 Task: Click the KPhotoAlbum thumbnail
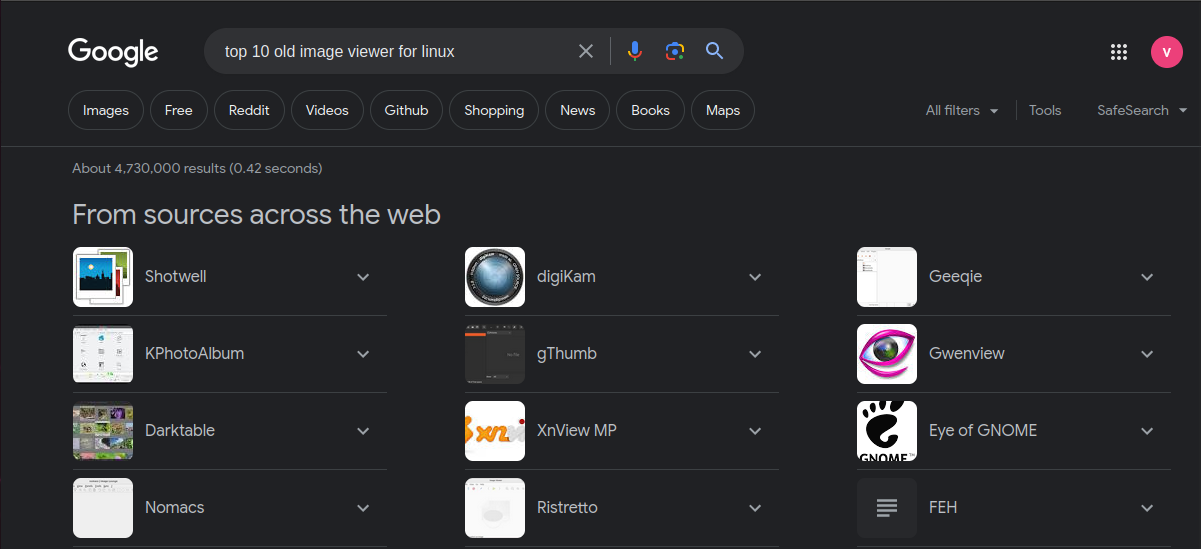click(103, 354)
